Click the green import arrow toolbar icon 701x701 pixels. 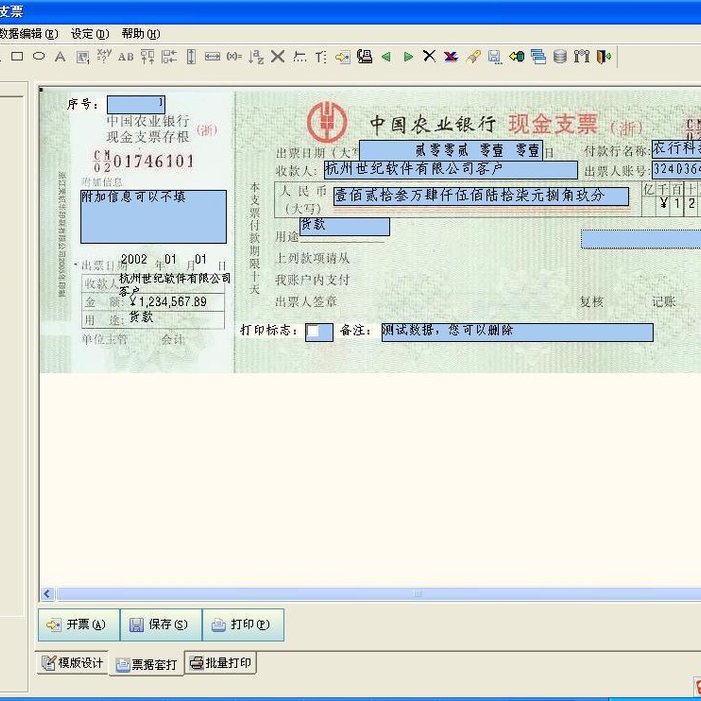point(517,56)
